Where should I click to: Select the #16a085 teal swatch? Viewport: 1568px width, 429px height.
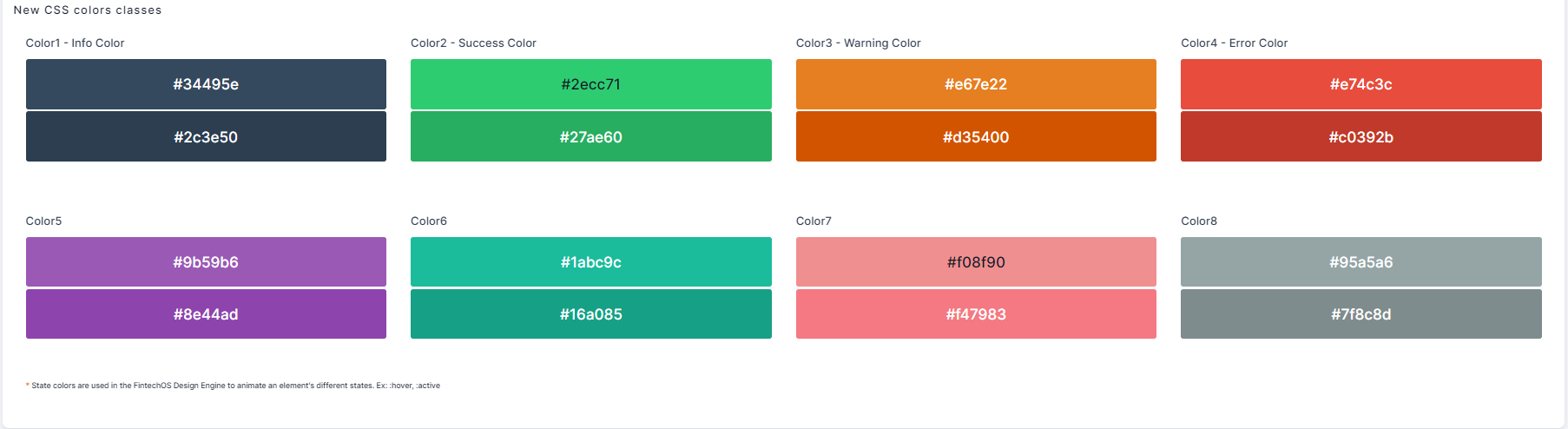[590, 313]
